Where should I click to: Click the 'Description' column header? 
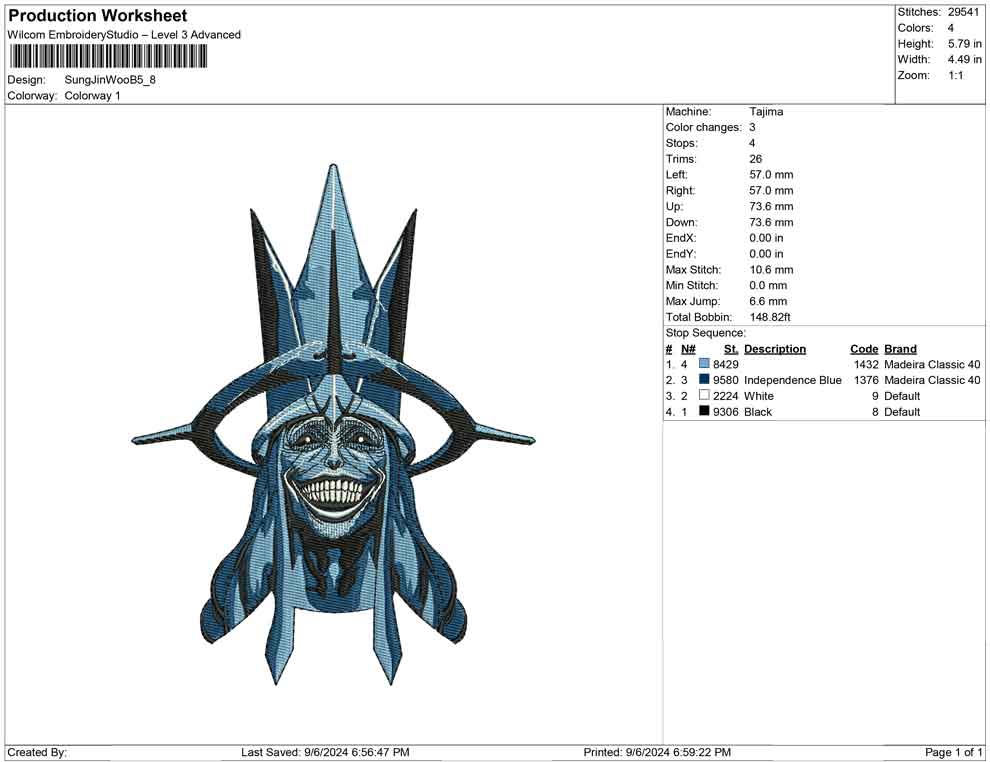click(775, 348)
